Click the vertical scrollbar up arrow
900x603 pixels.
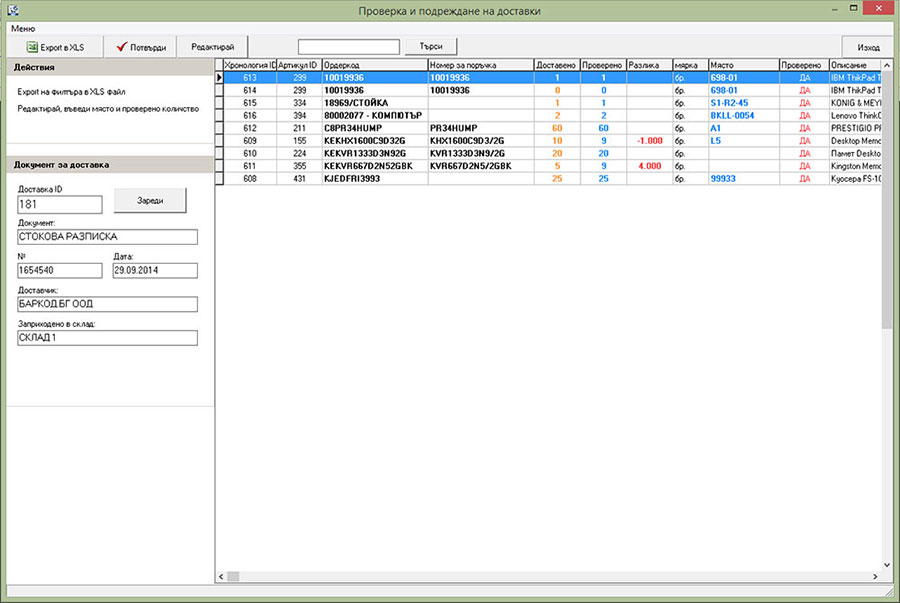887,65
